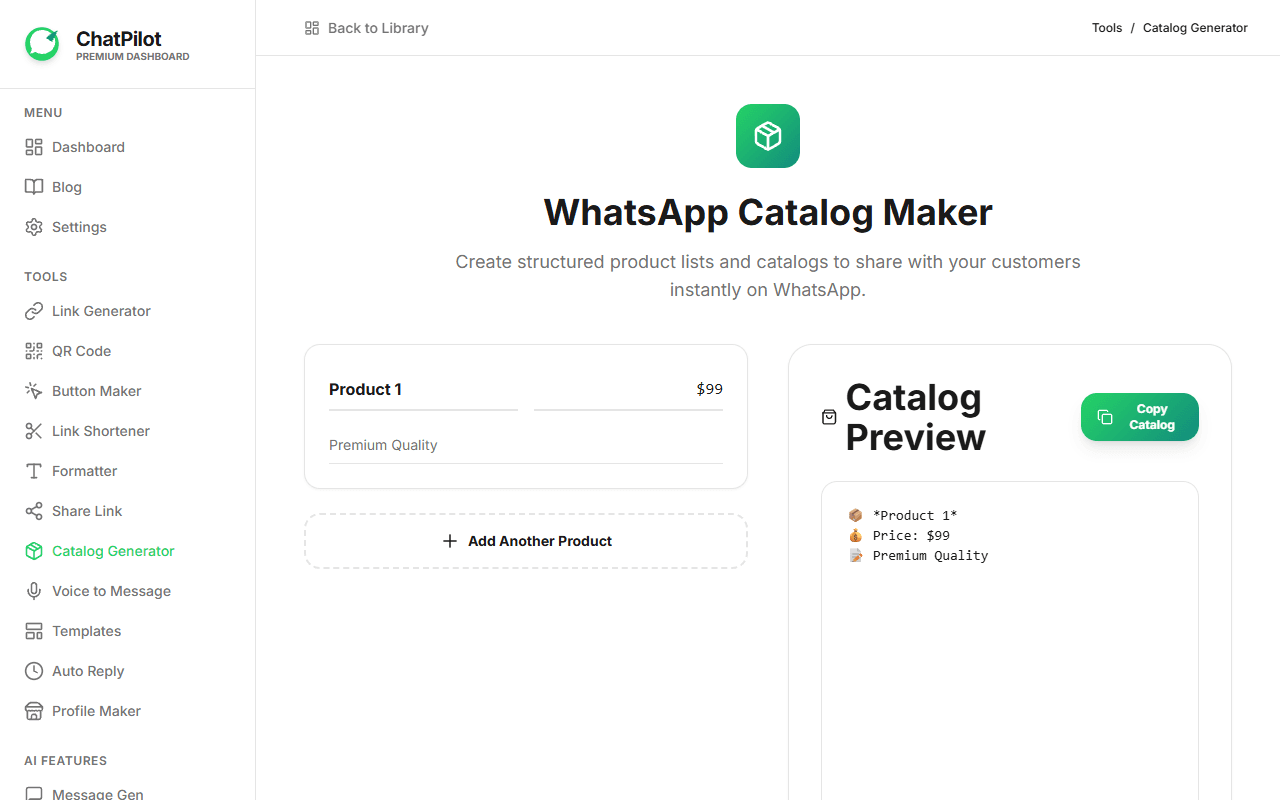Select the Link Shortener scissors icon
The height and width of the screenshot is (800, 1280).
pos(34,431)
